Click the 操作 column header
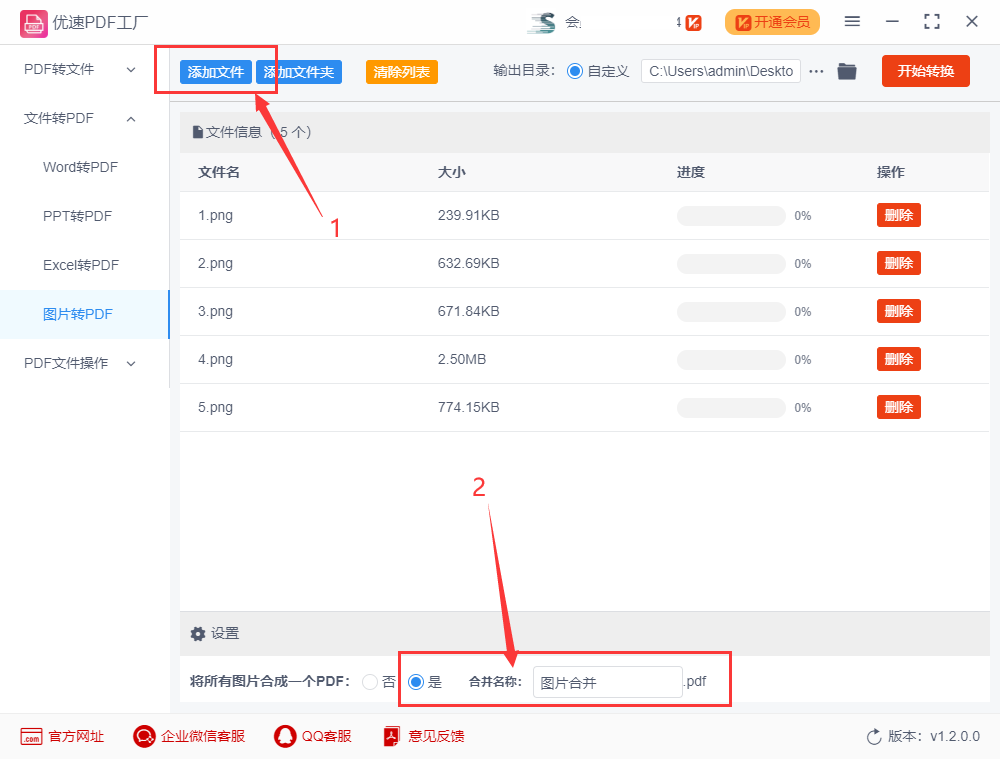Image resolution: width=1000 pixels, height=760 pixels. (890, 172)
